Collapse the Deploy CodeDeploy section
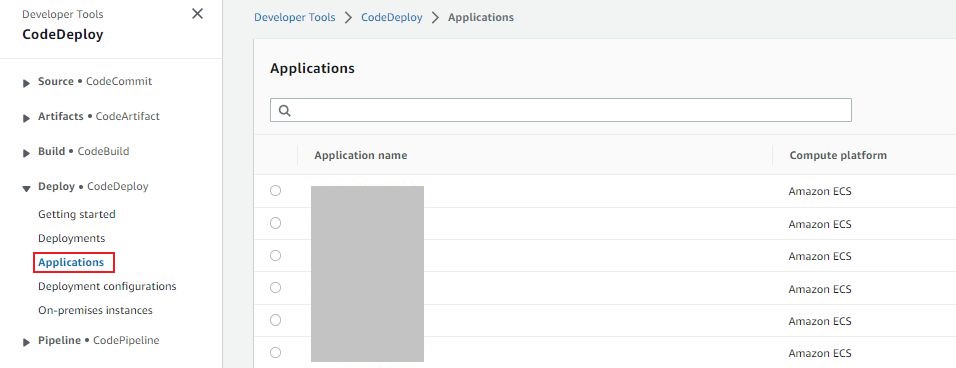The width and height of the screenshot is (956, 368). [26, 188]
